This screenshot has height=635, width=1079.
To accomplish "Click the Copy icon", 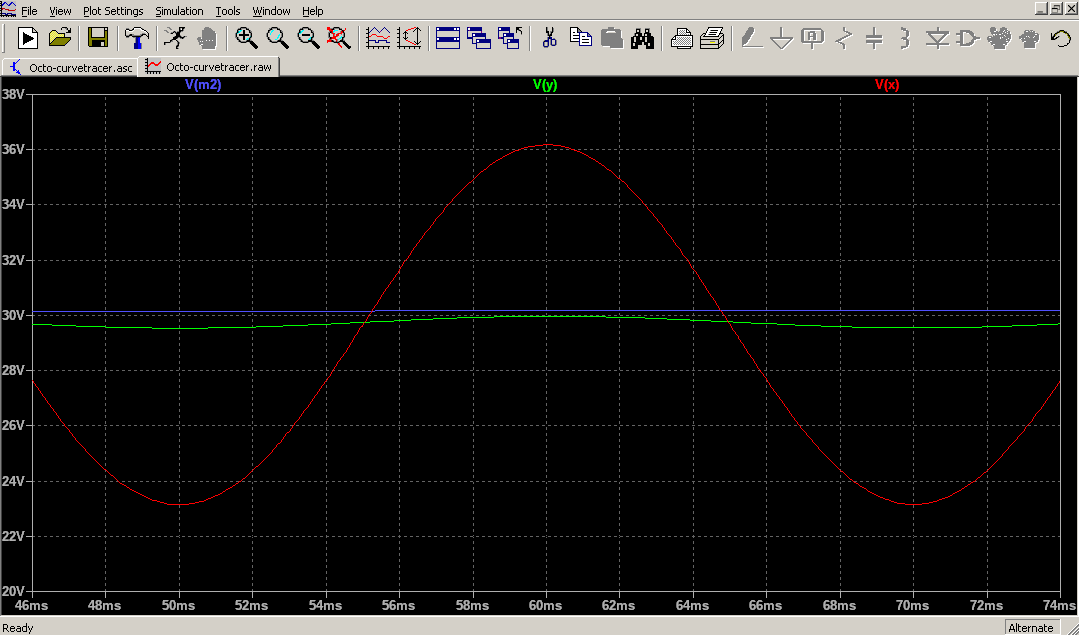I will [x=581, y=38].
